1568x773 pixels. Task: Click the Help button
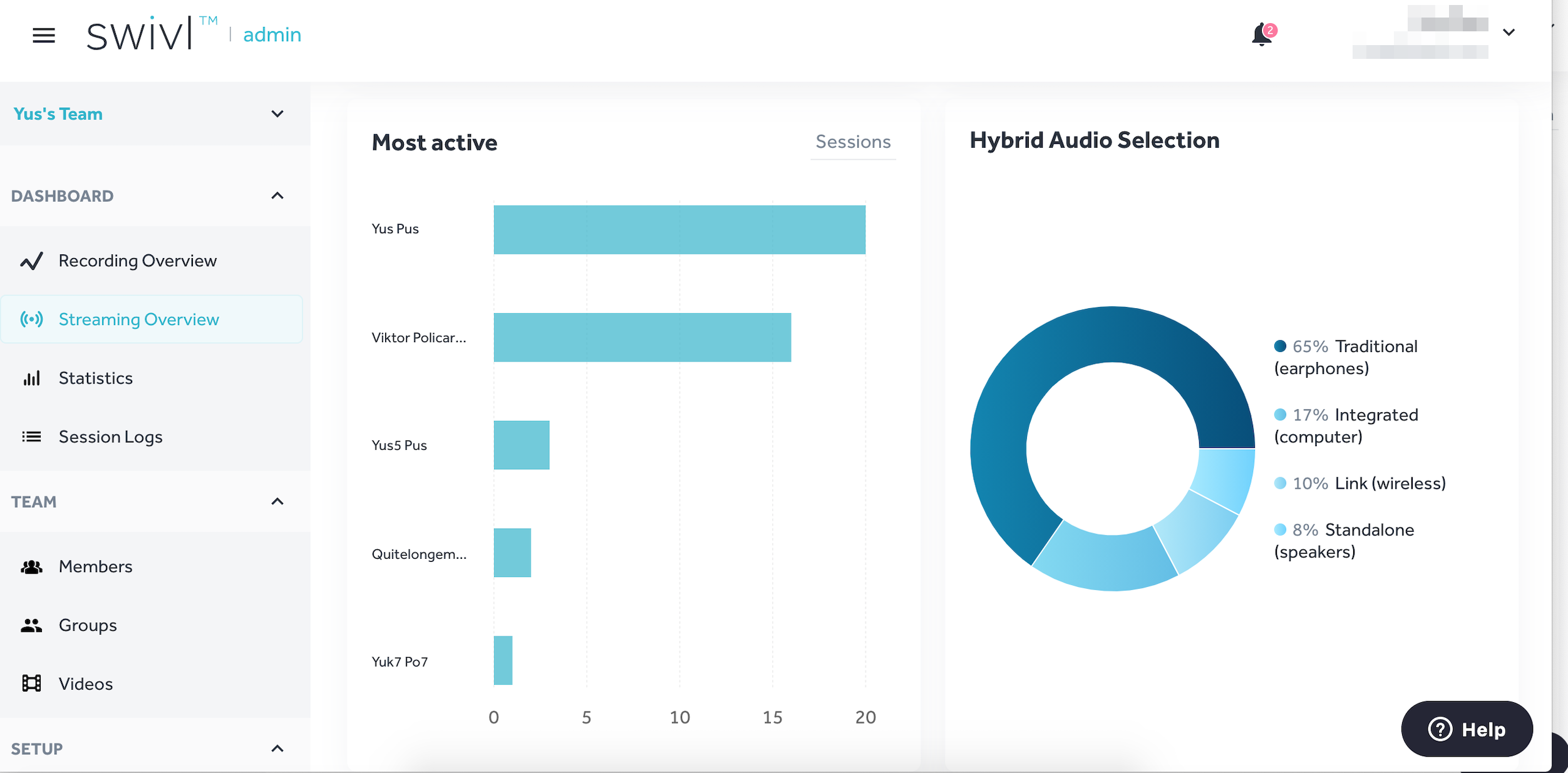coord(1467,729)
